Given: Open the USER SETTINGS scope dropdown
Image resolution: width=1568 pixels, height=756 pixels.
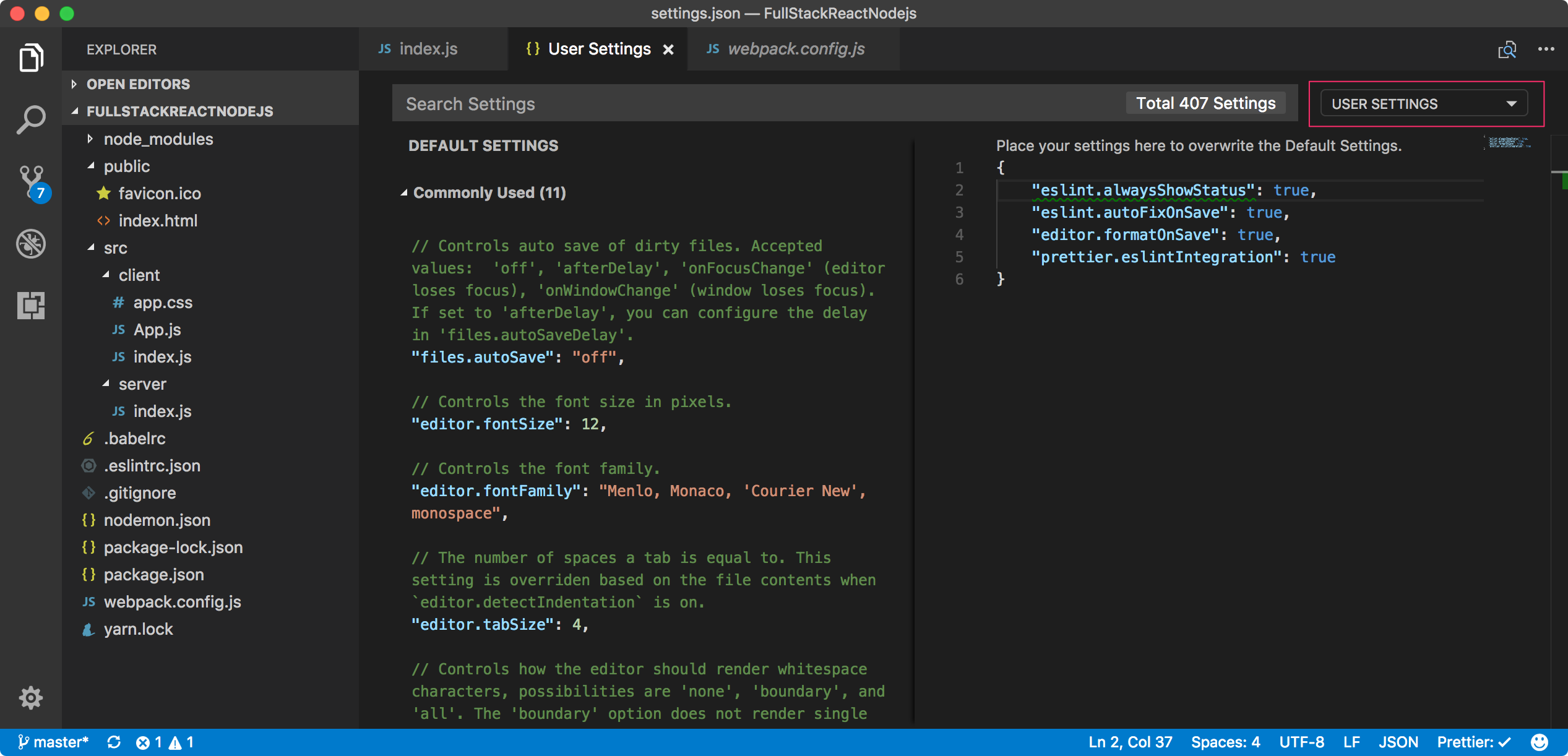Looking at the screenshot, I should coord(1424,104).
